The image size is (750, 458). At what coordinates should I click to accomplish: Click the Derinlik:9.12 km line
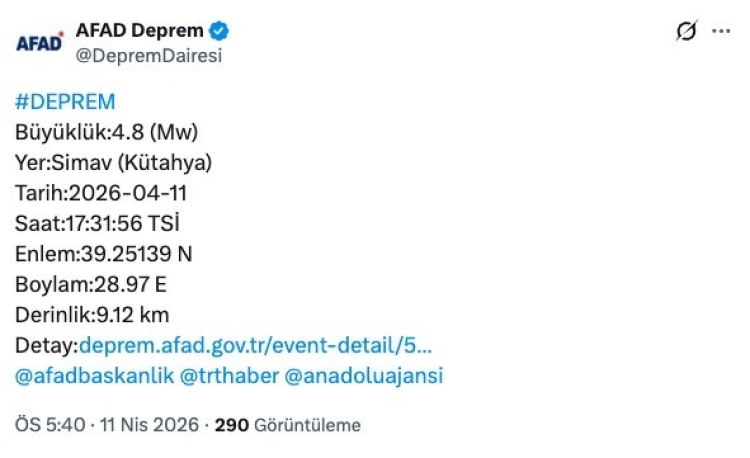[x=92, y=315]
